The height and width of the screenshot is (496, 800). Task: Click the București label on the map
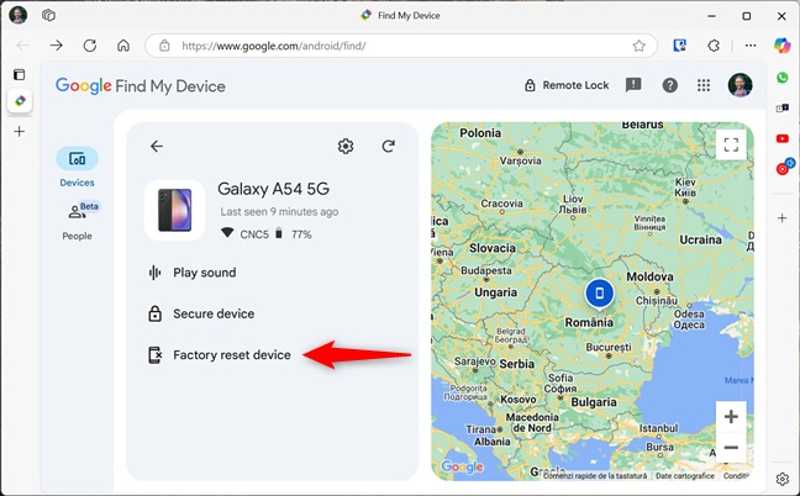608,347
